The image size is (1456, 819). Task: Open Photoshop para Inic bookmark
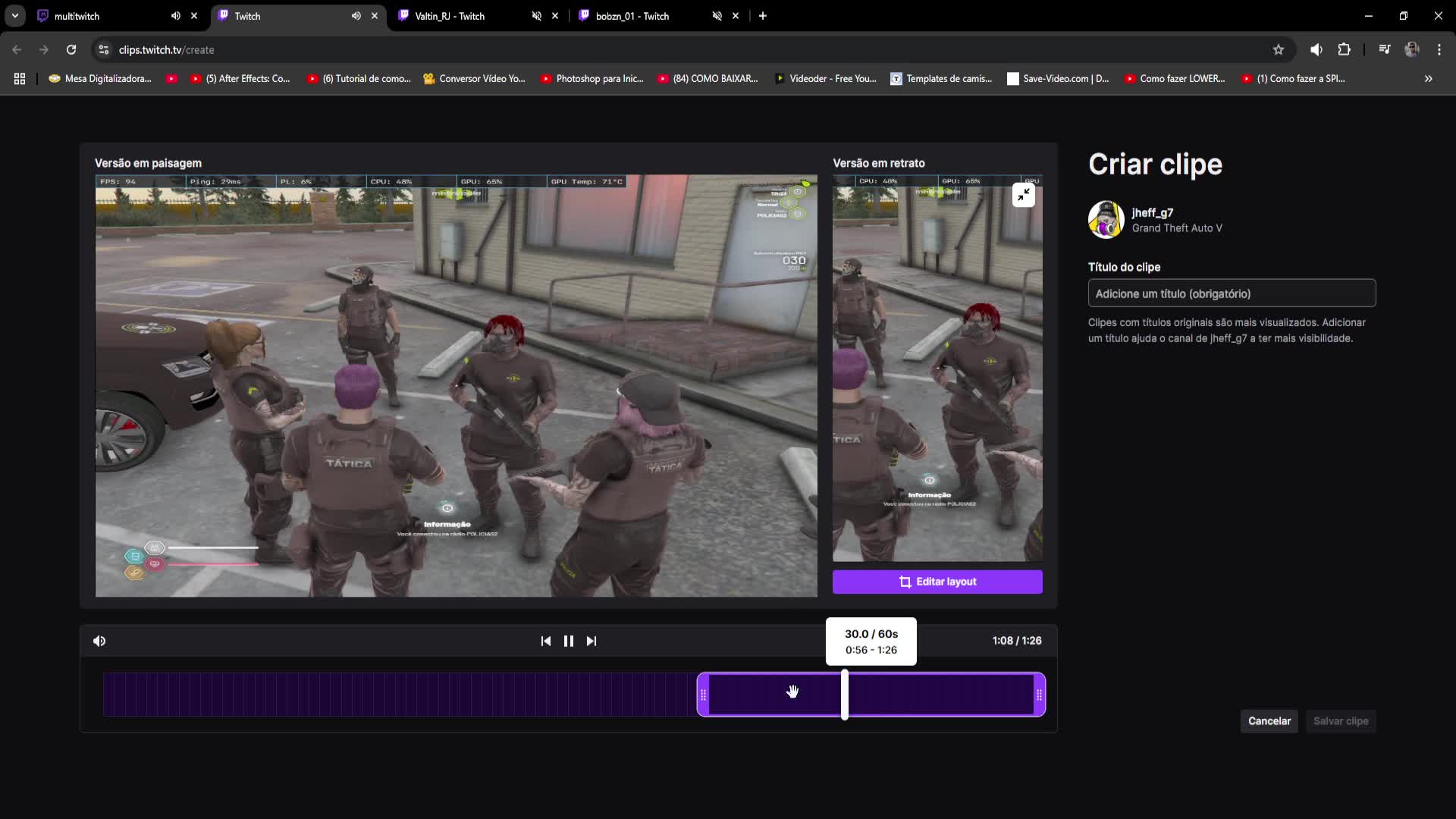coord(592,79)
